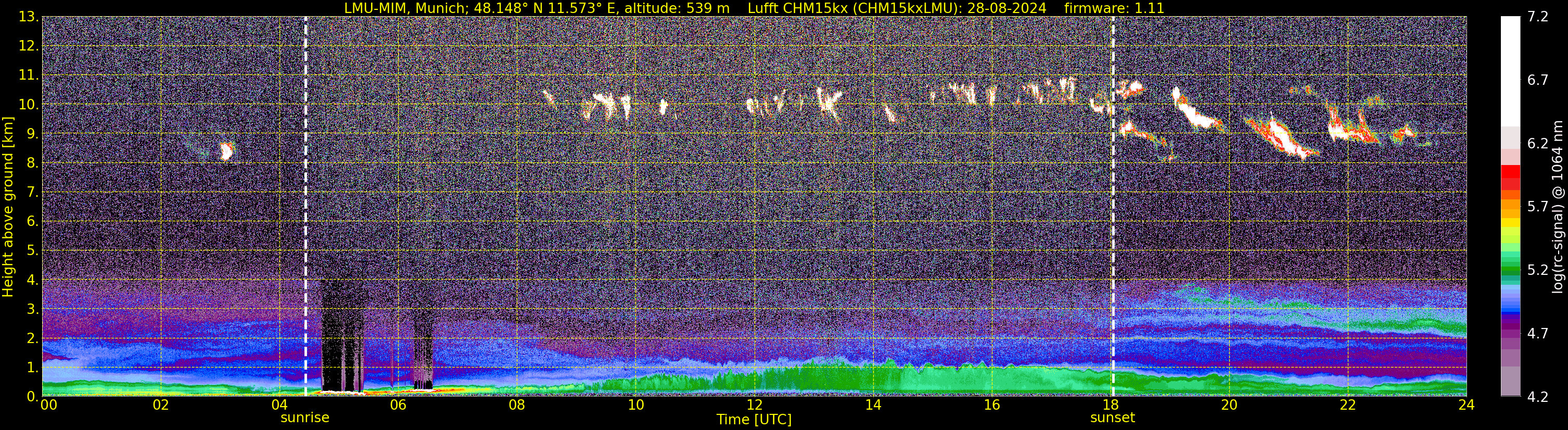Click the 'Time [UTC]' axis title
The width and height of the screenshot is (1568, 430).
point(754,420)
